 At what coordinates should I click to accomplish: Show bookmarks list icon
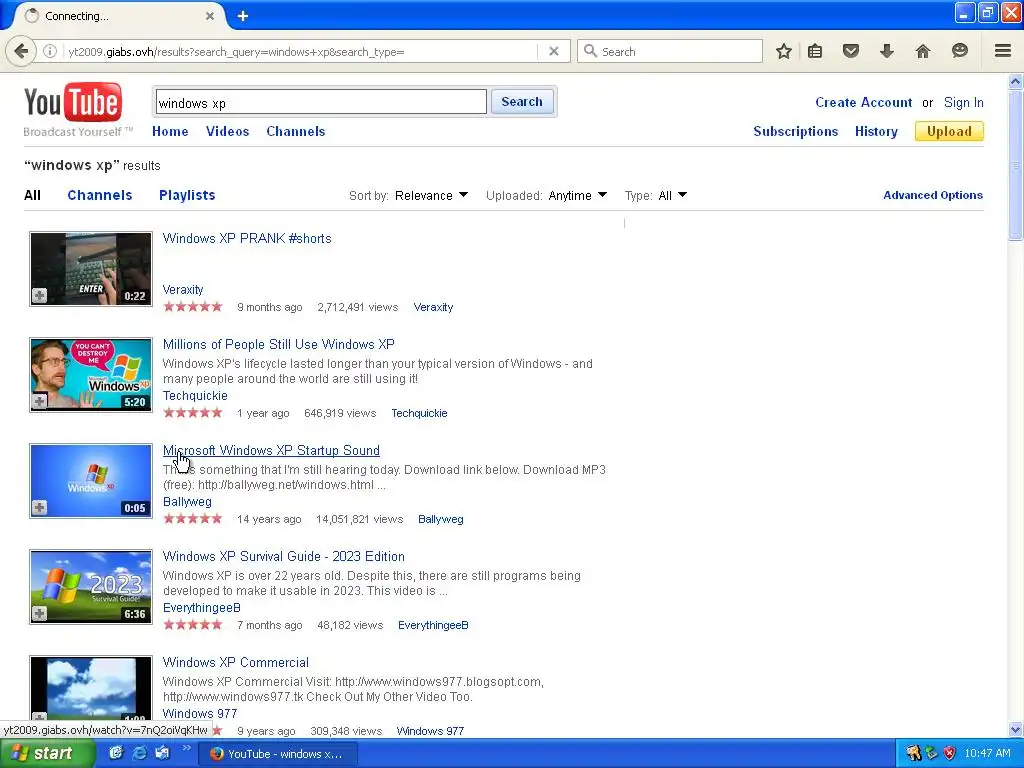(815, 51)
